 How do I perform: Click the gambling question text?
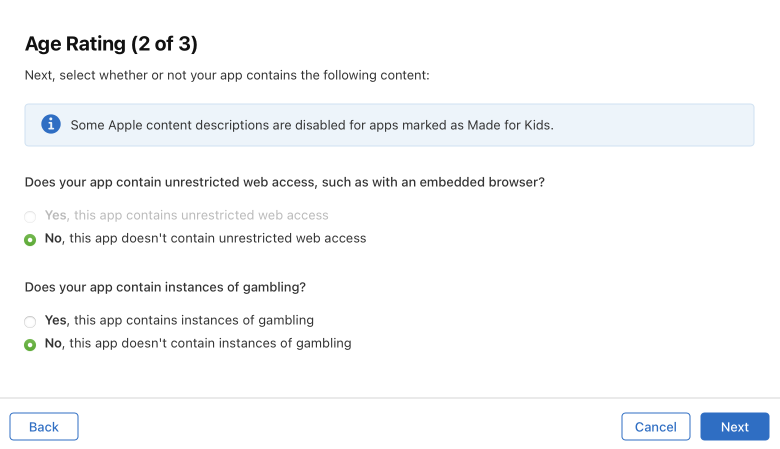(165, 287)
